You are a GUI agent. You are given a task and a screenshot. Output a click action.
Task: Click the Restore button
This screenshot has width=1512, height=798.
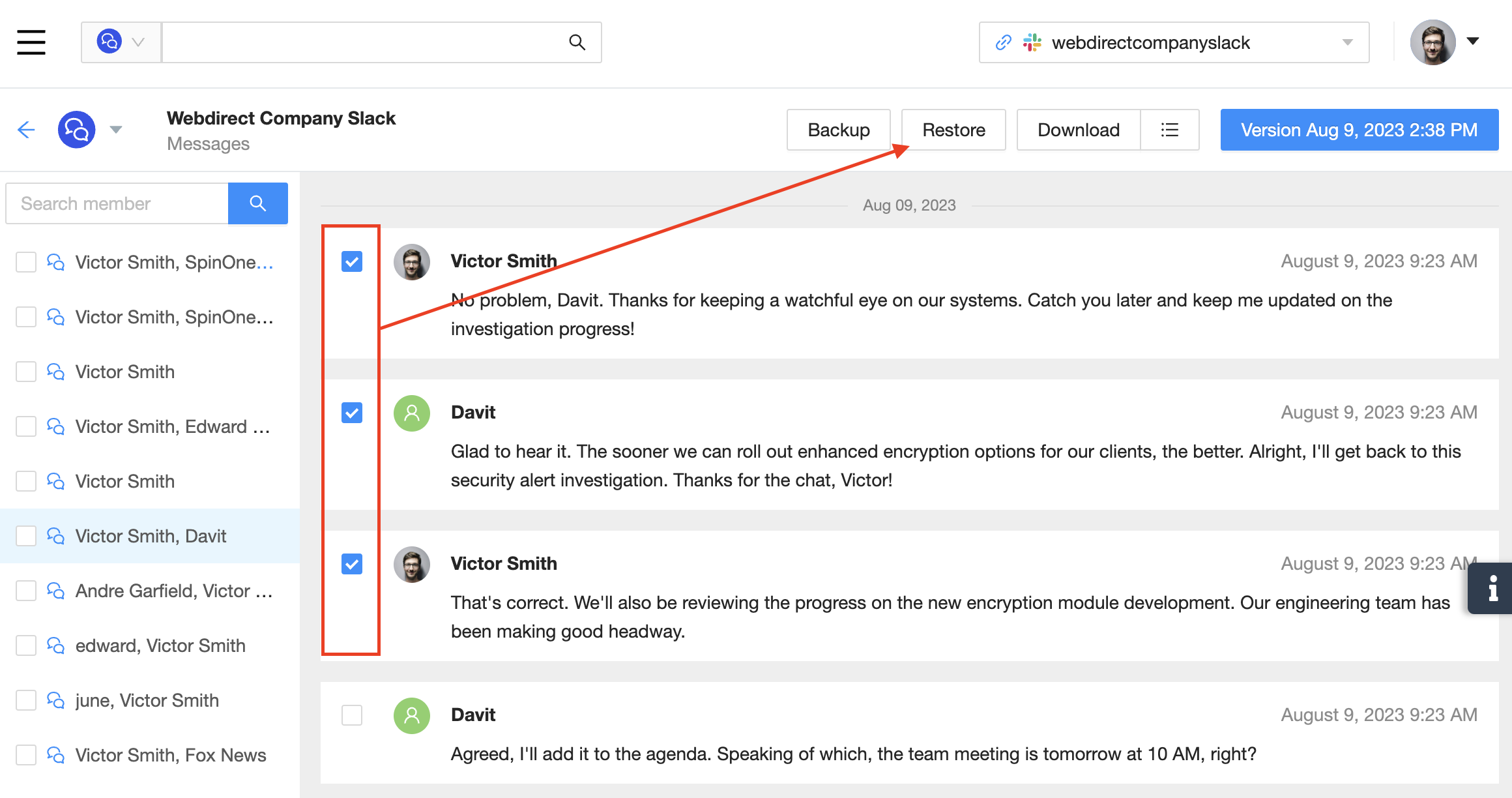click(x=953, y=130)
